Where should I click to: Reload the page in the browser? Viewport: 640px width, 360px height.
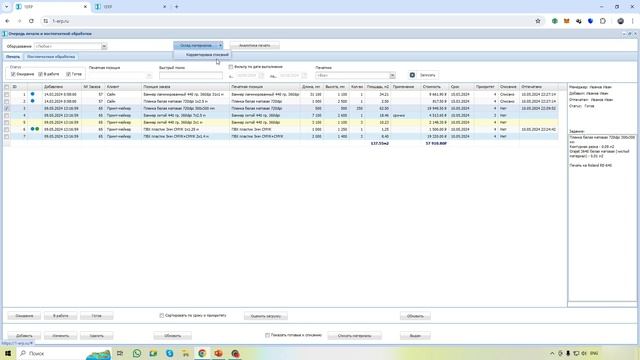pos(31,21)
